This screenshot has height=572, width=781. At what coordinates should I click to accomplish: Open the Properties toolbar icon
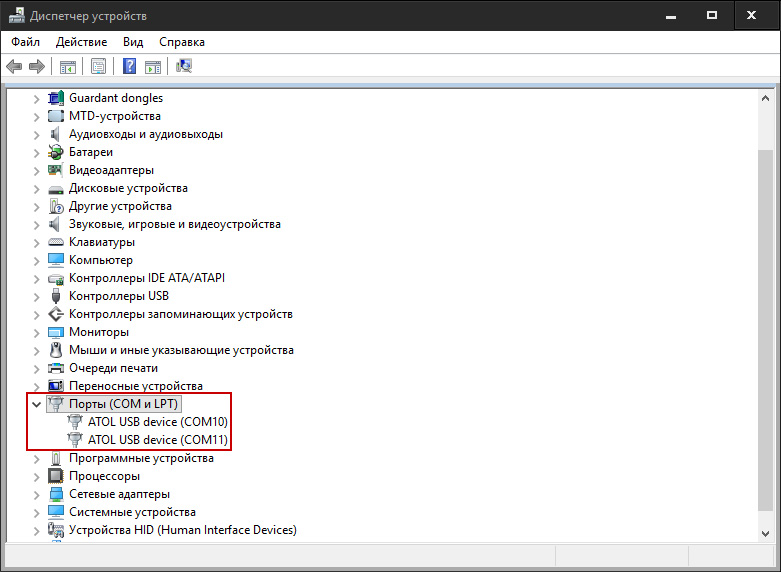[99, 66]
